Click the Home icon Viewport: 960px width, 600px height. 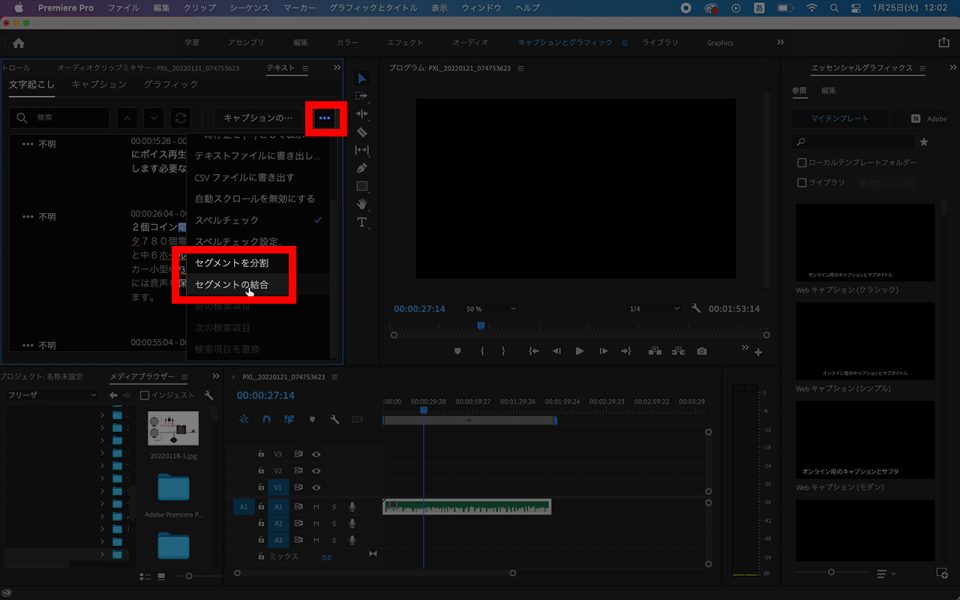click(x=18, y=43)
